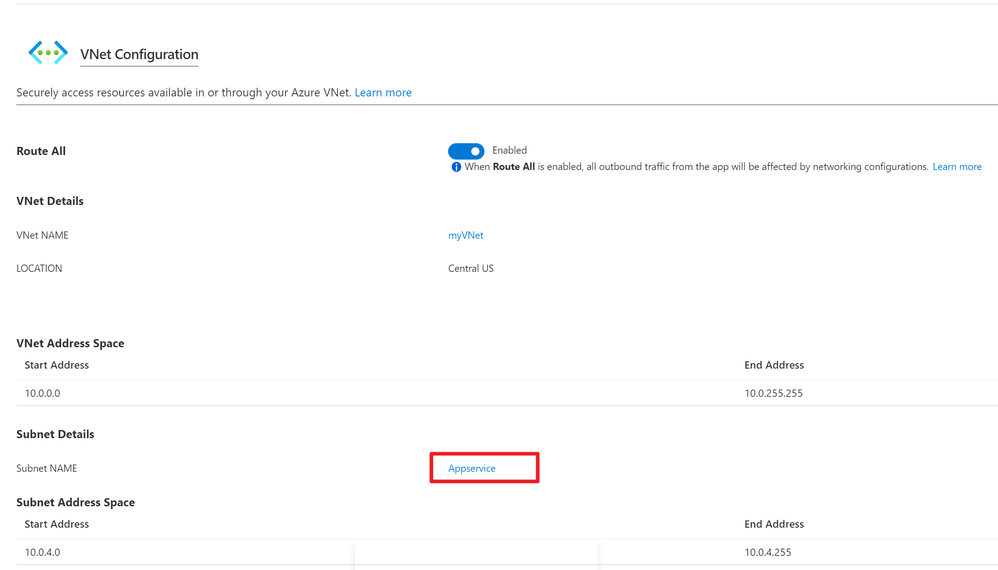998x570 pixels.
Task: Click Start Address header under Subnet Address Space
Action: click(x=57, y=524)
